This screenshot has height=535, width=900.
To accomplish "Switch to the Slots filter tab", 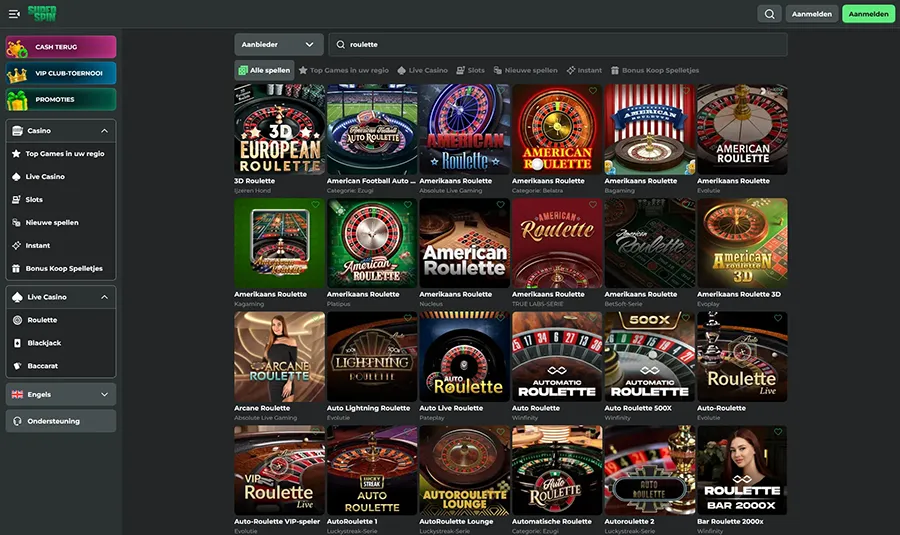I will pyautogui.click(x=470, y=70).
